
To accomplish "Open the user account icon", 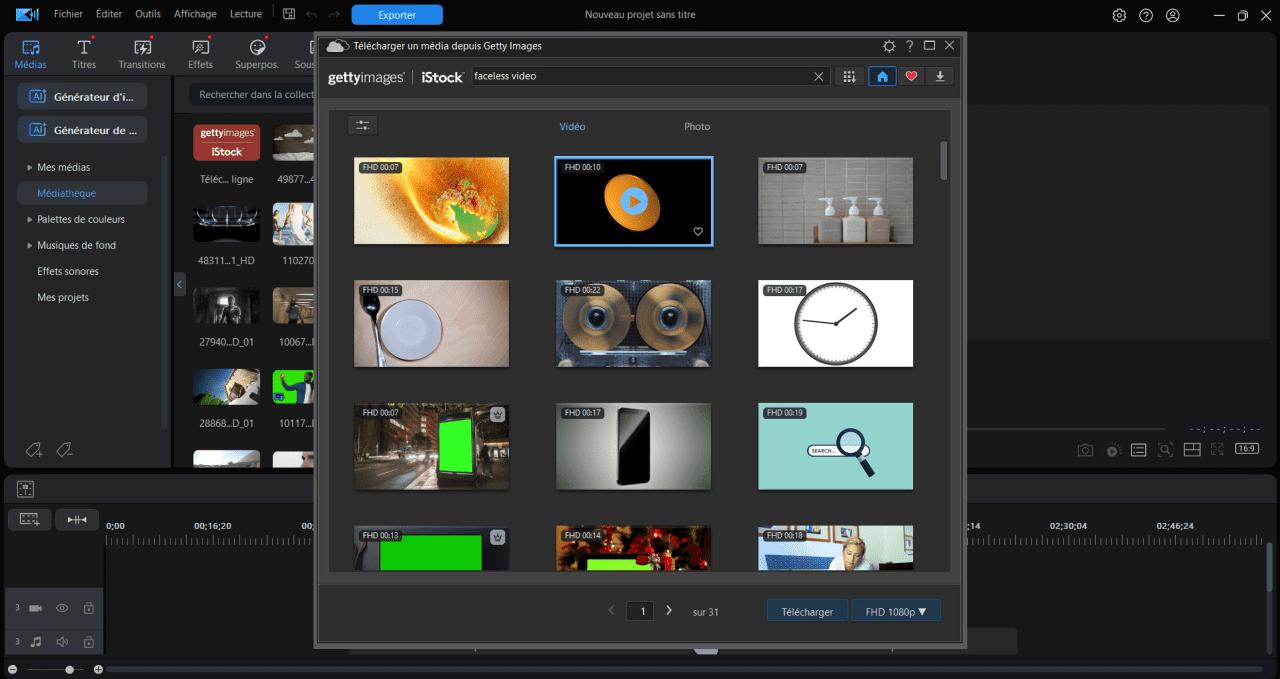I will pyautogui.click(x=1173, y=15).
